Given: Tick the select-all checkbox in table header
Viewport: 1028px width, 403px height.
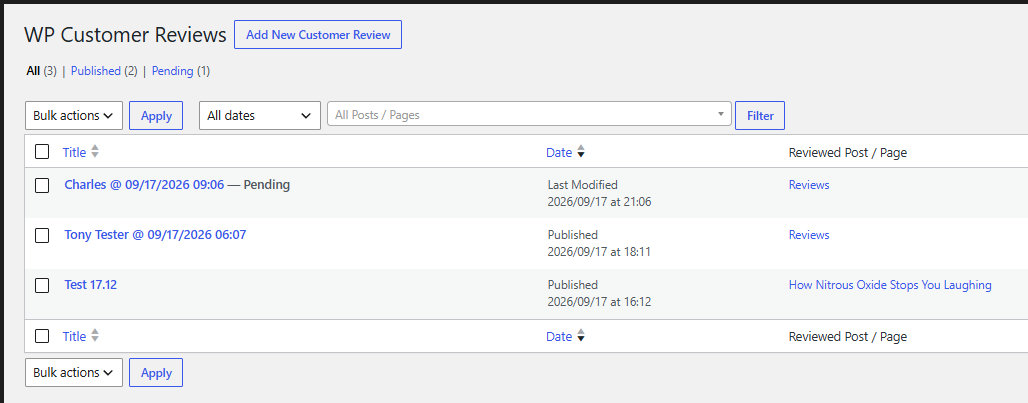Looking at the screenshot, I should point(42,152).
